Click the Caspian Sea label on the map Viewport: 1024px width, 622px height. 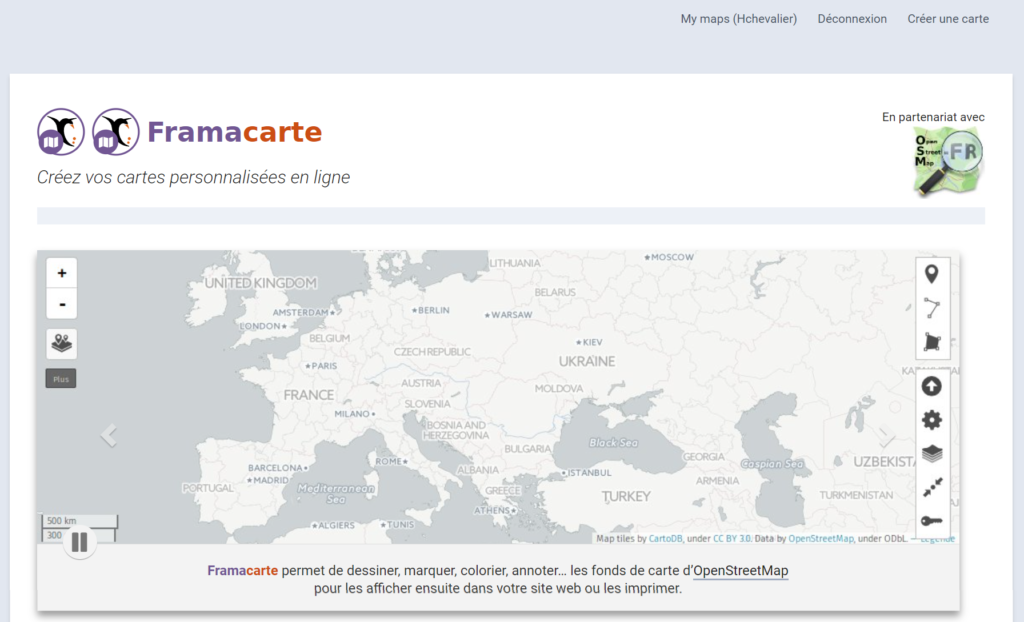772,464
